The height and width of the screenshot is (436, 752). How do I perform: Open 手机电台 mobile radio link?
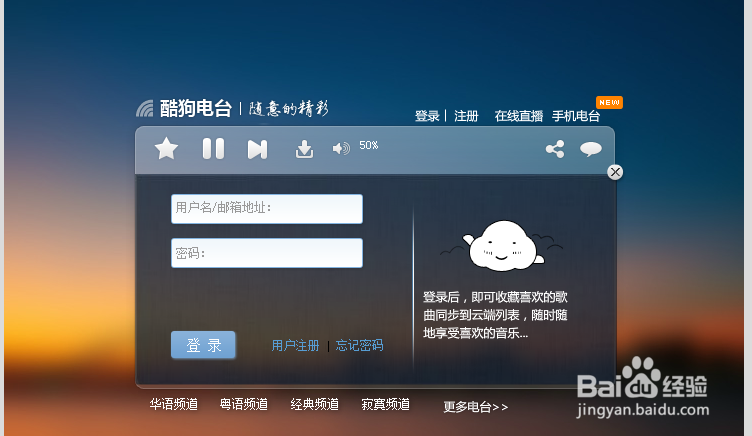(x=576, y=116)
